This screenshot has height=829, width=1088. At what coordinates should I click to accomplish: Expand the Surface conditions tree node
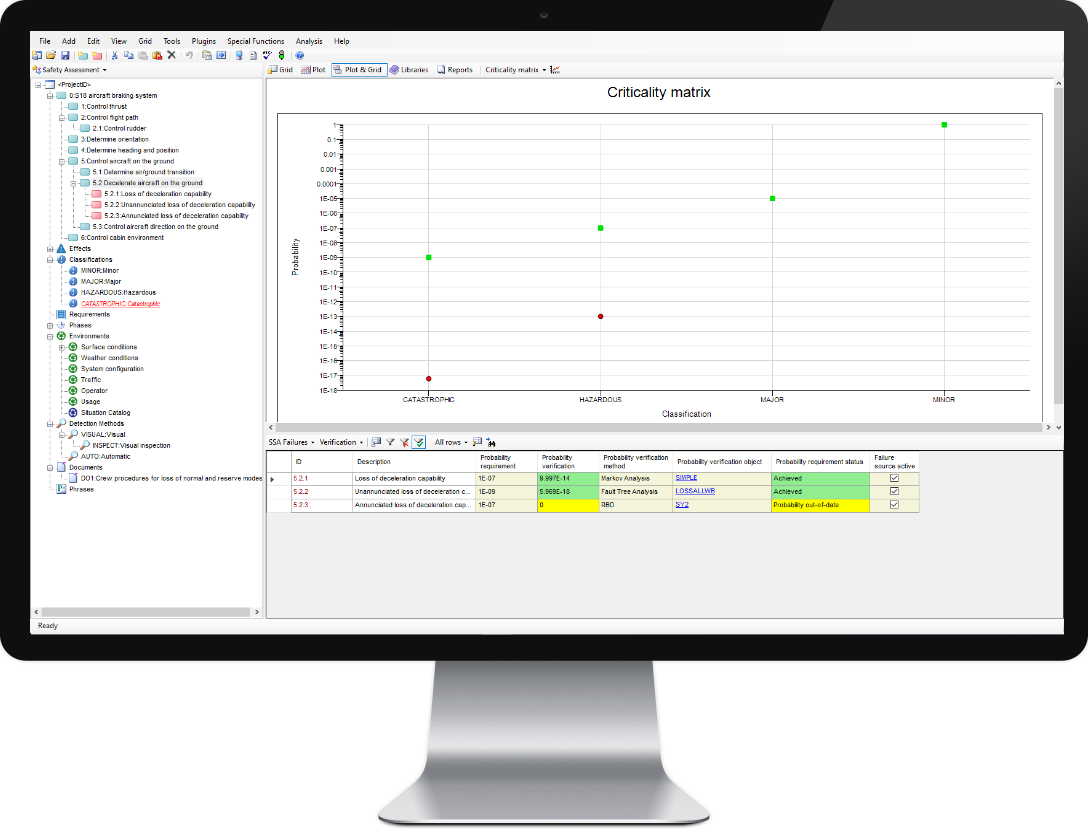(61, 347)
